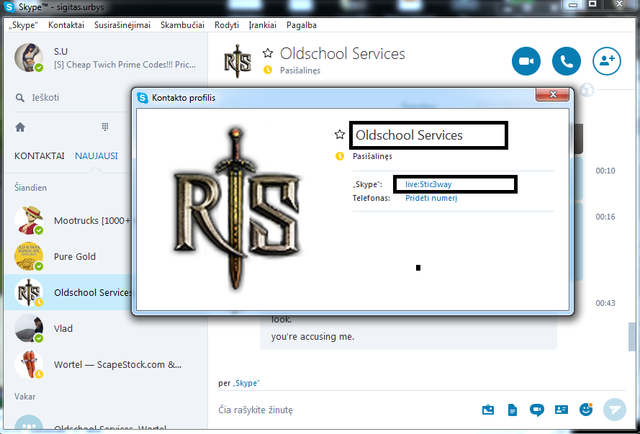Click the live:Stic3way Skype name link
The image size is (640, 434).
tap(428, 184)
